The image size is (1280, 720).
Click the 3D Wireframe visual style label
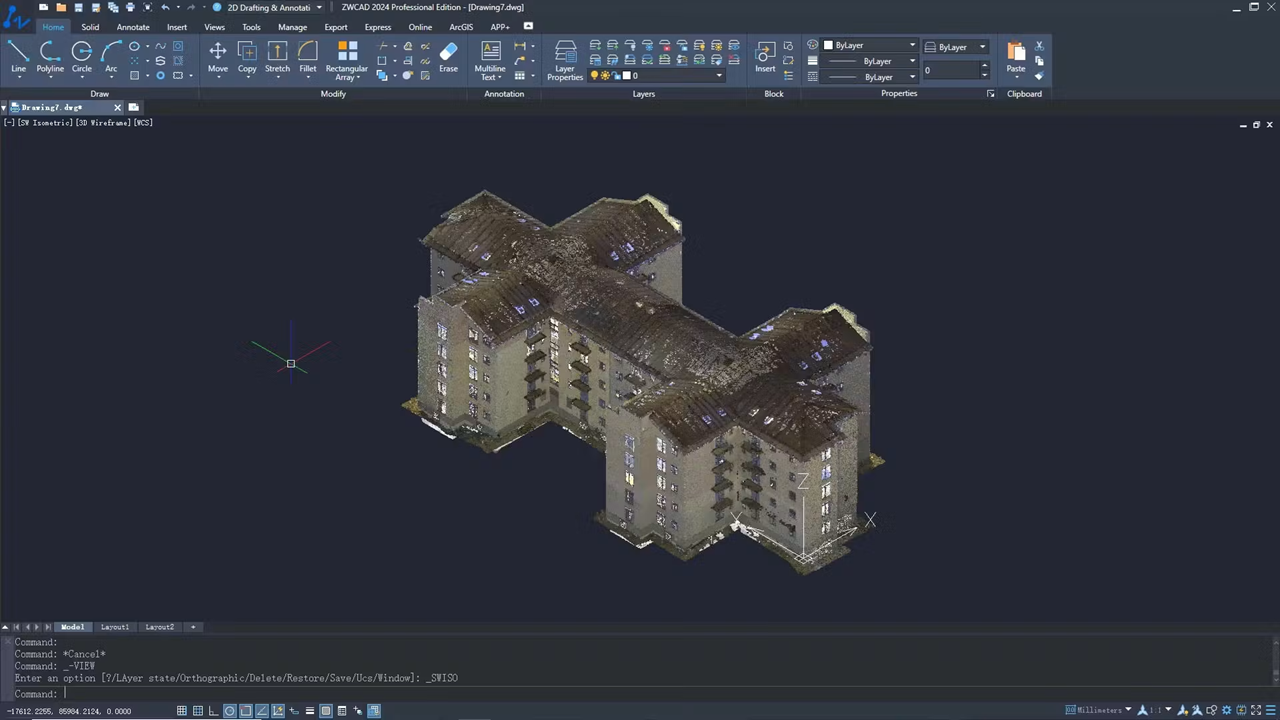tap(103, 122)
